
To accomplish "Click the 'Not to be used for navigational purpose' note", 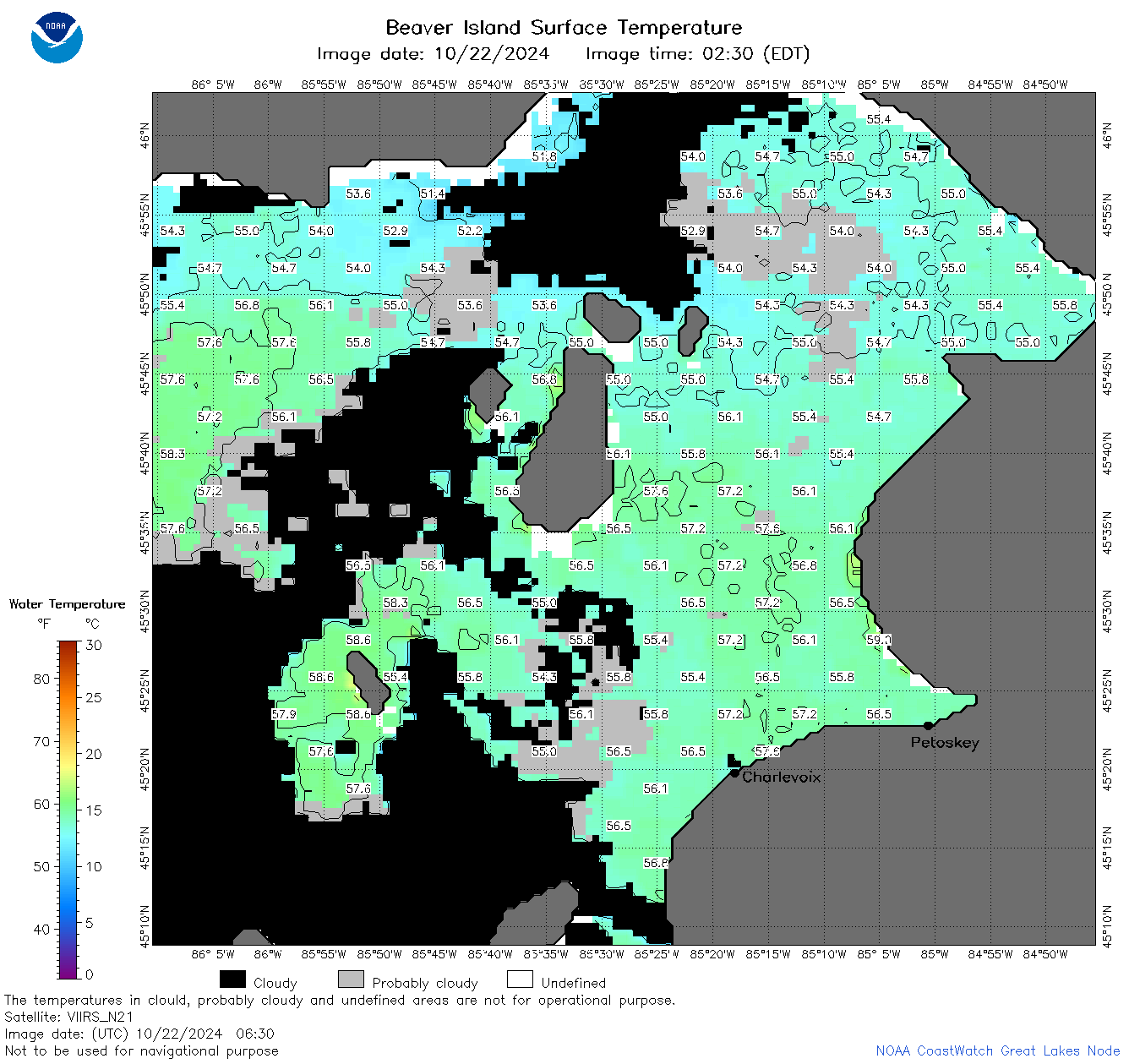I will pyautogui.click(x=141, y=1050).
